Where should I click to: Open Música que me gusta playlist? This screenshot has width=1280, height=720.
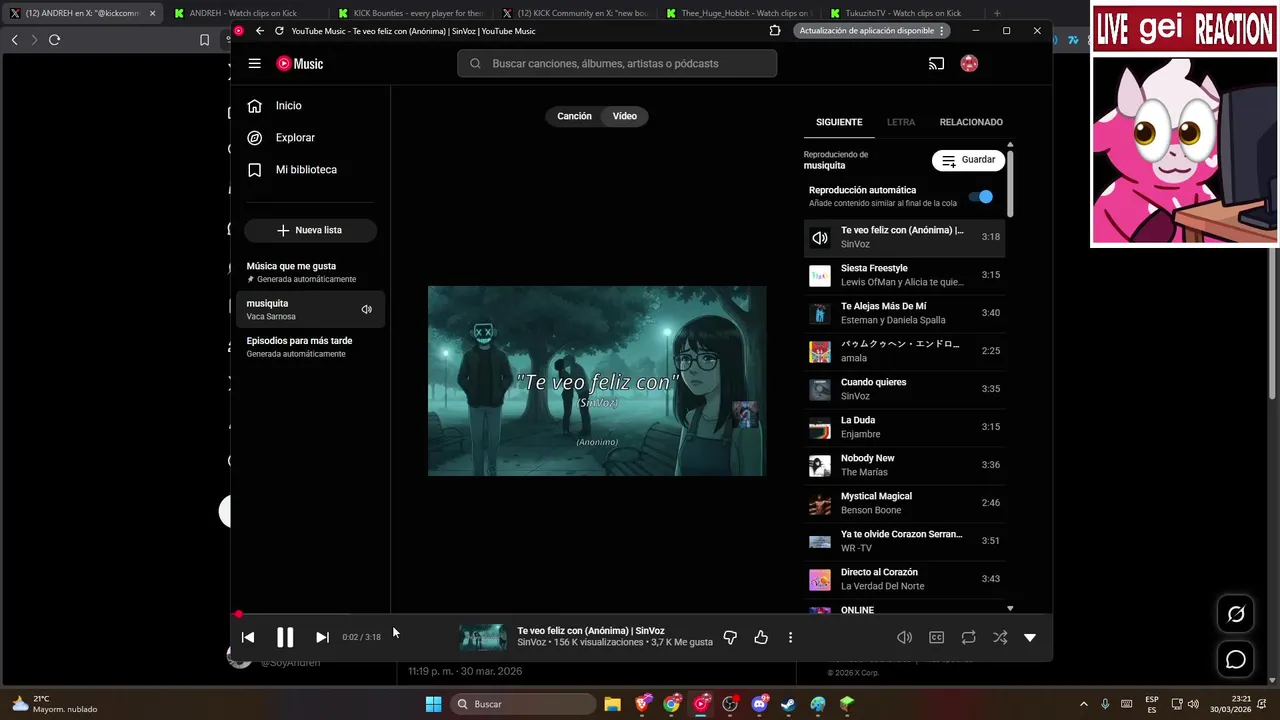(310, 272)
